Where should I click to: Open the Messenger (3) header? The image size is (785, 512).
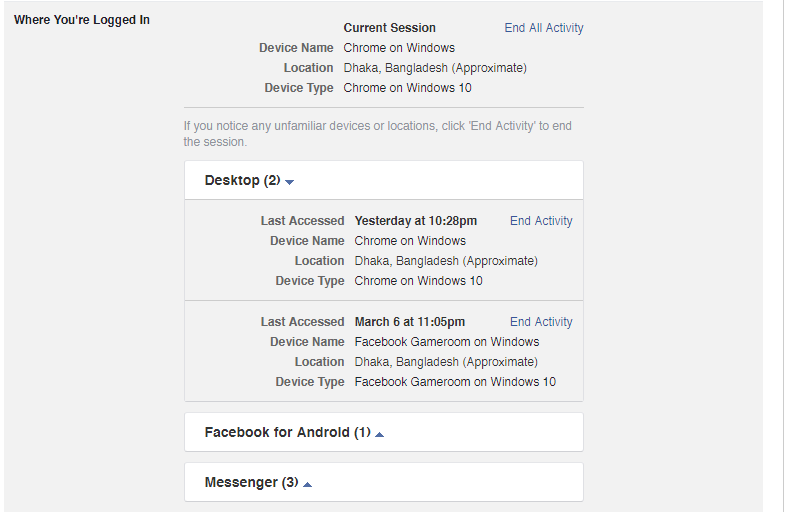click(383, 482)
